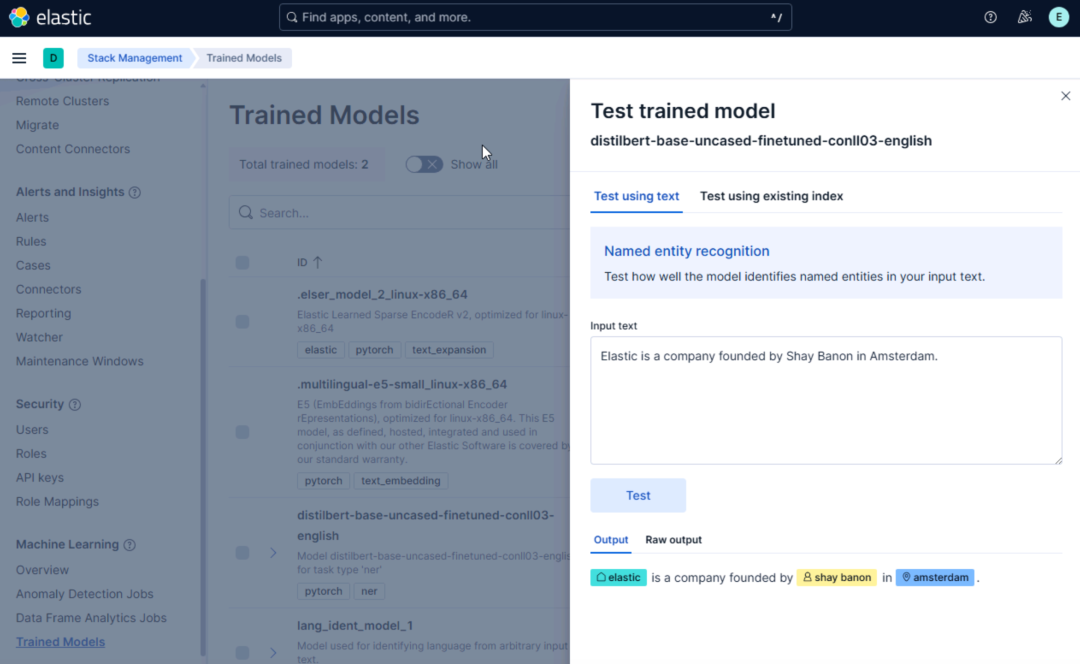Click the shay banon person entity badge

pyautogui.click(x=837, y=577)
